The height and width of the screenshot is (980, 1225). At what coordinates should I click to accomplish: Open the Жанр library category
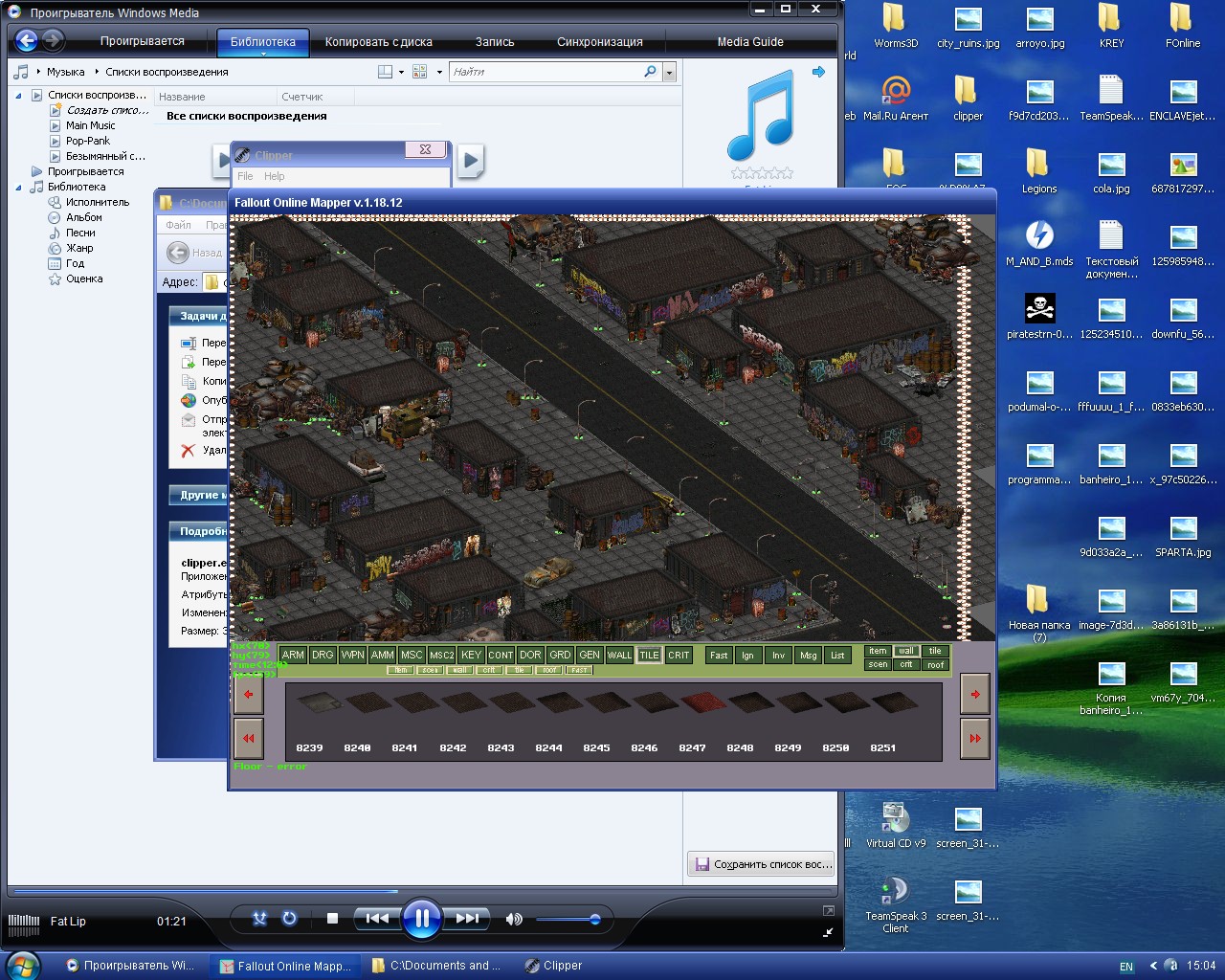click(x=79, y=248)
